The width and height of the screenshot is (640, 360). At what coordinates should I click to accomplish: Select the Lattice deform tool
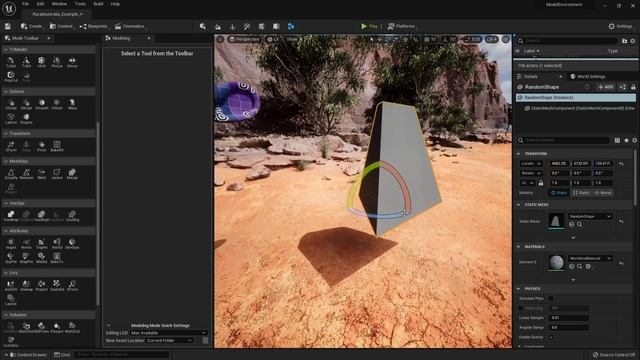pos(11,118)
